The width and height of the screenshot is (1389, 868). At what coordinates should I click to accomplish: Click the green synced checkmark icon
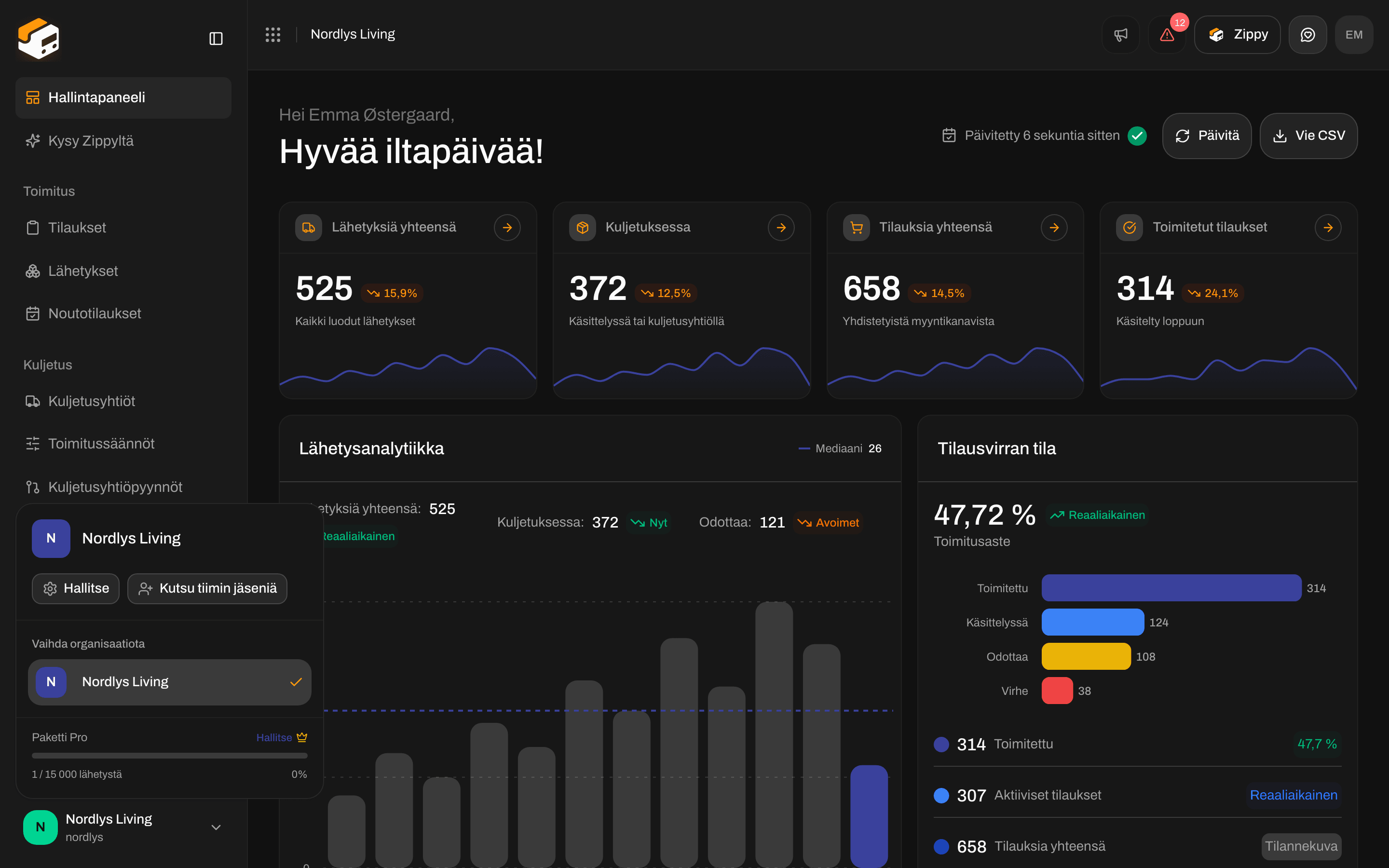[1137, 136]
